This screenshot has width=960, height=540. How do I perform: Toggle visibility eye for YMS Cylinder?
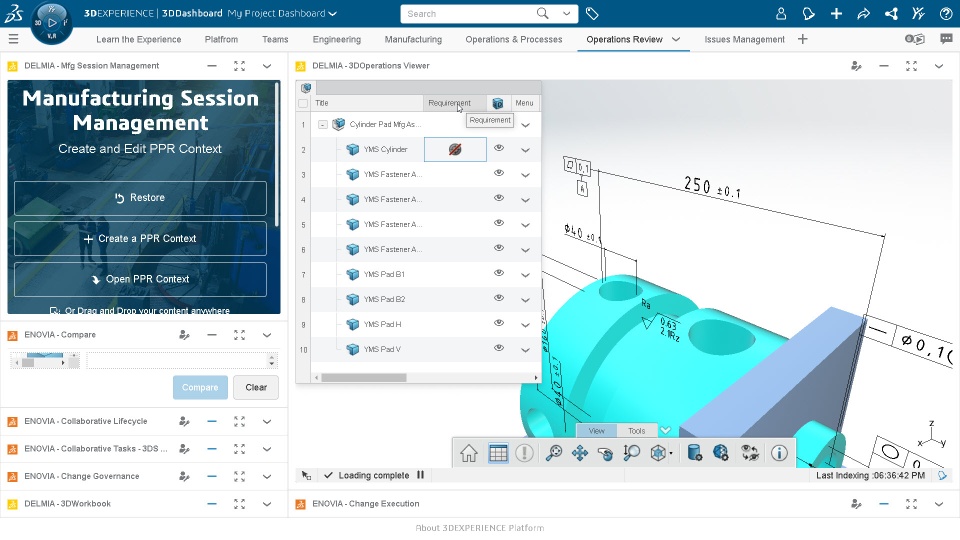(x=499, y=148)
